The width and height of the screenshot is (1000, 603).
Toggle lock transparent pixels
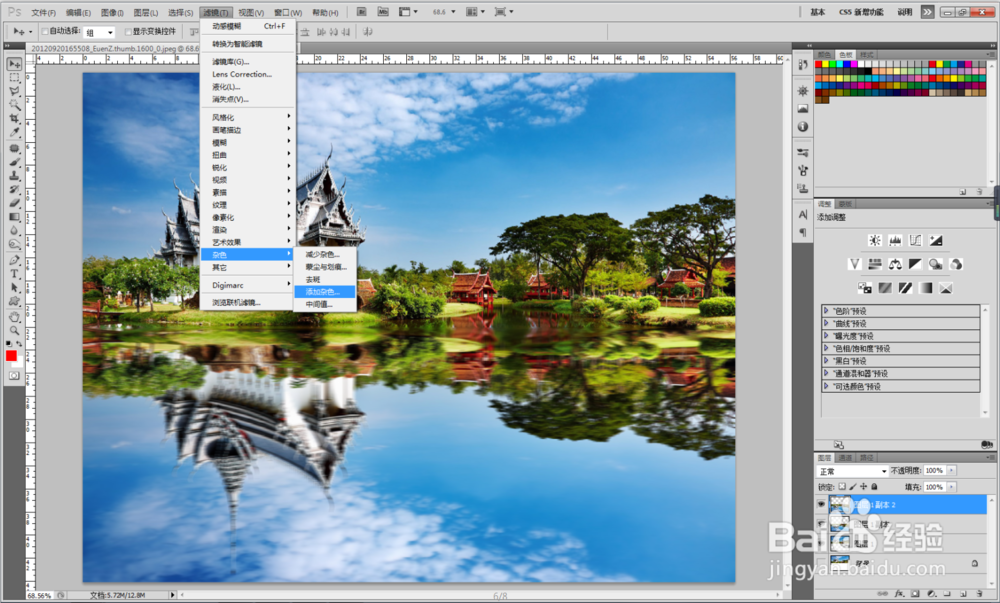[842, 486]
